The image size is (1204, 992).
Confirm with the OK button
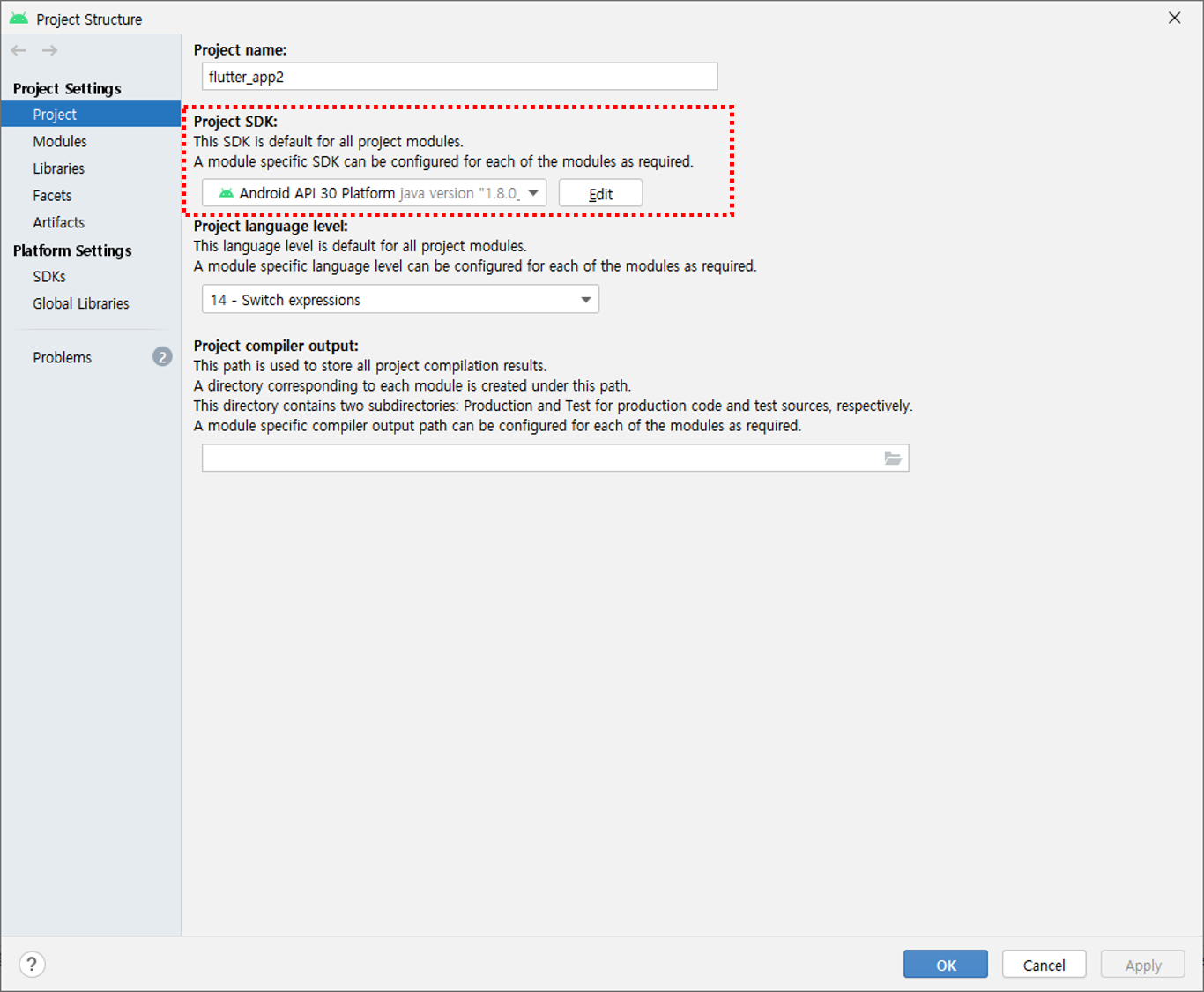tap(945, 965)
